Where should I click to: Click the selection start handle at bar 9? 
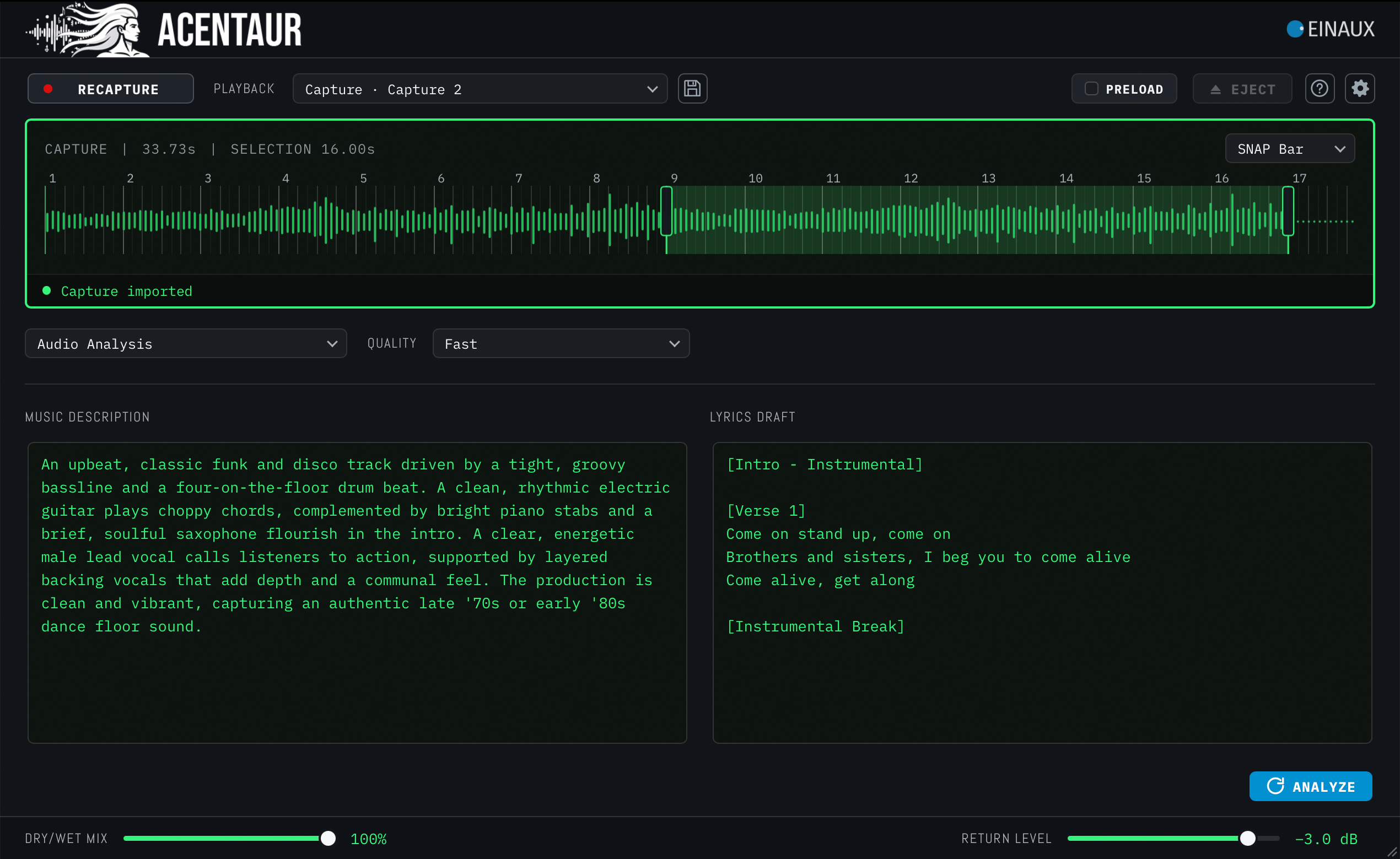666,212
